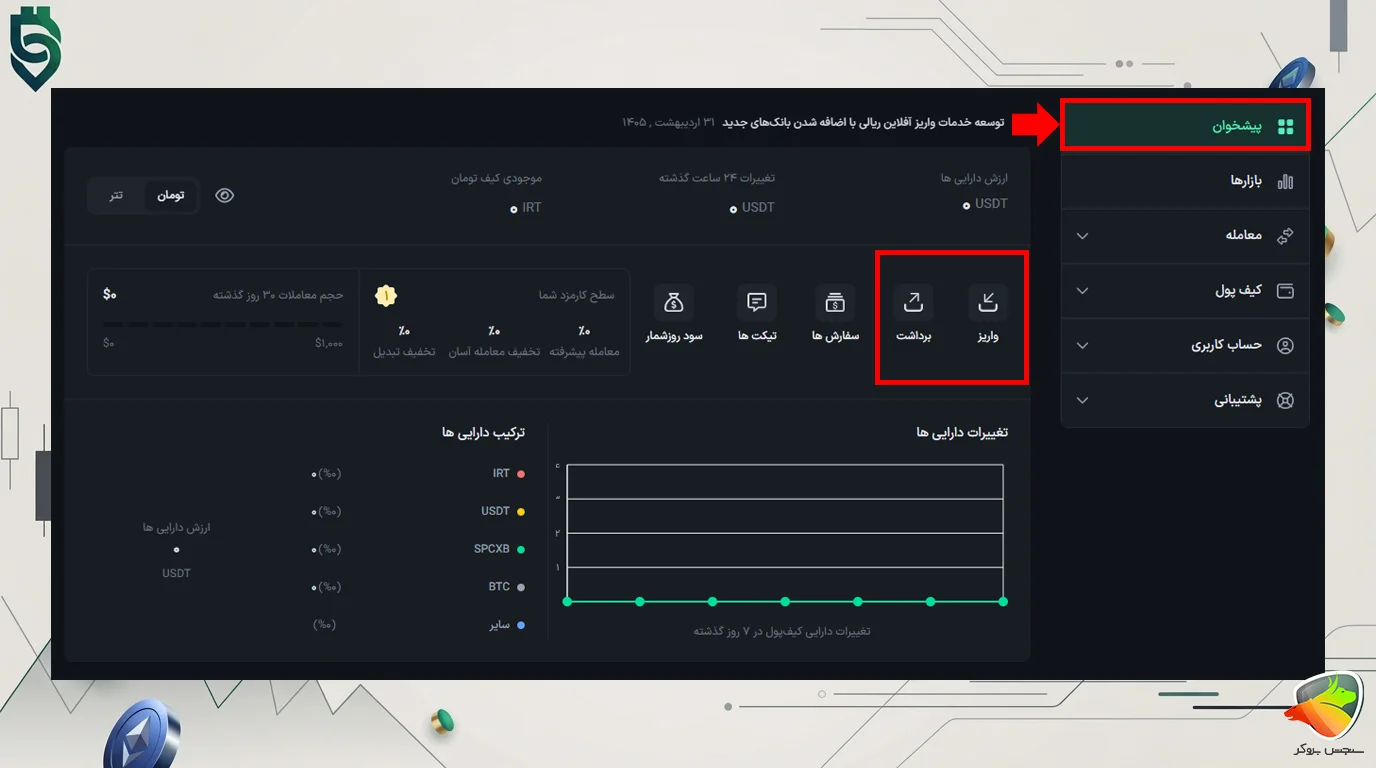1376x768 pixels.
Task: Select the حساب کاربری sidebar label
Action: 1226,345
